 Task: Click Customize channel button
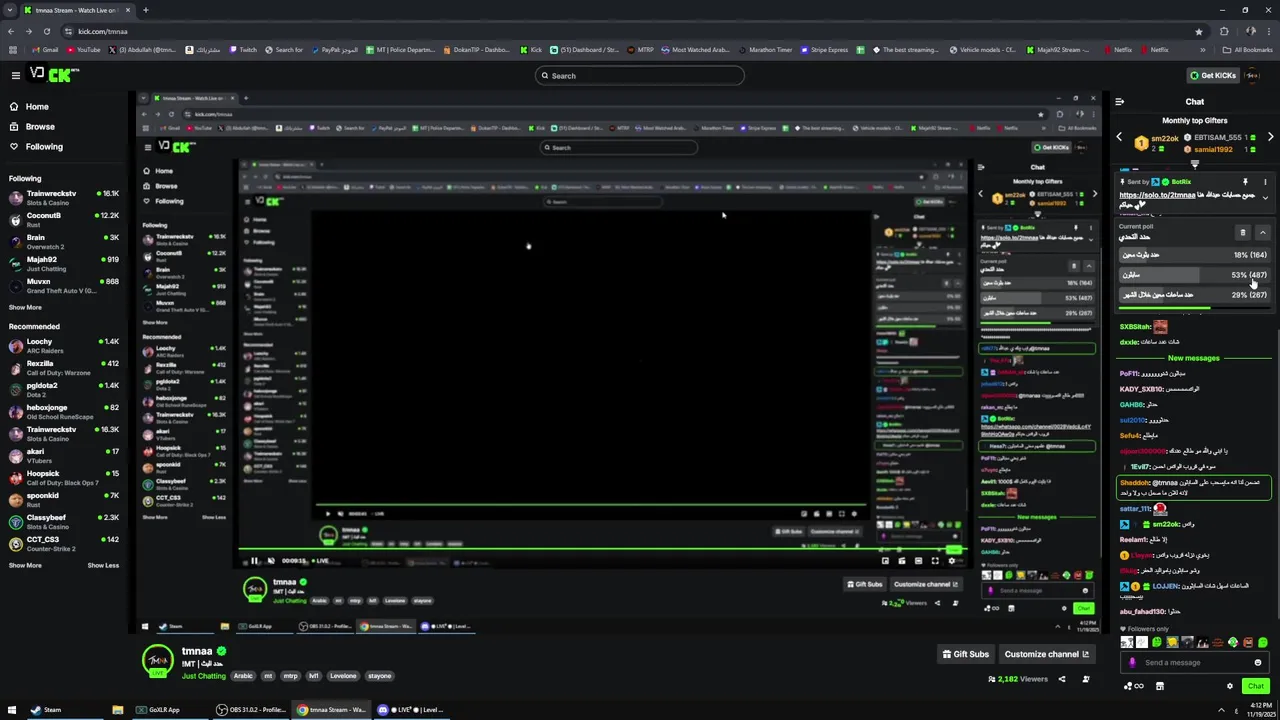[1046, 654]
